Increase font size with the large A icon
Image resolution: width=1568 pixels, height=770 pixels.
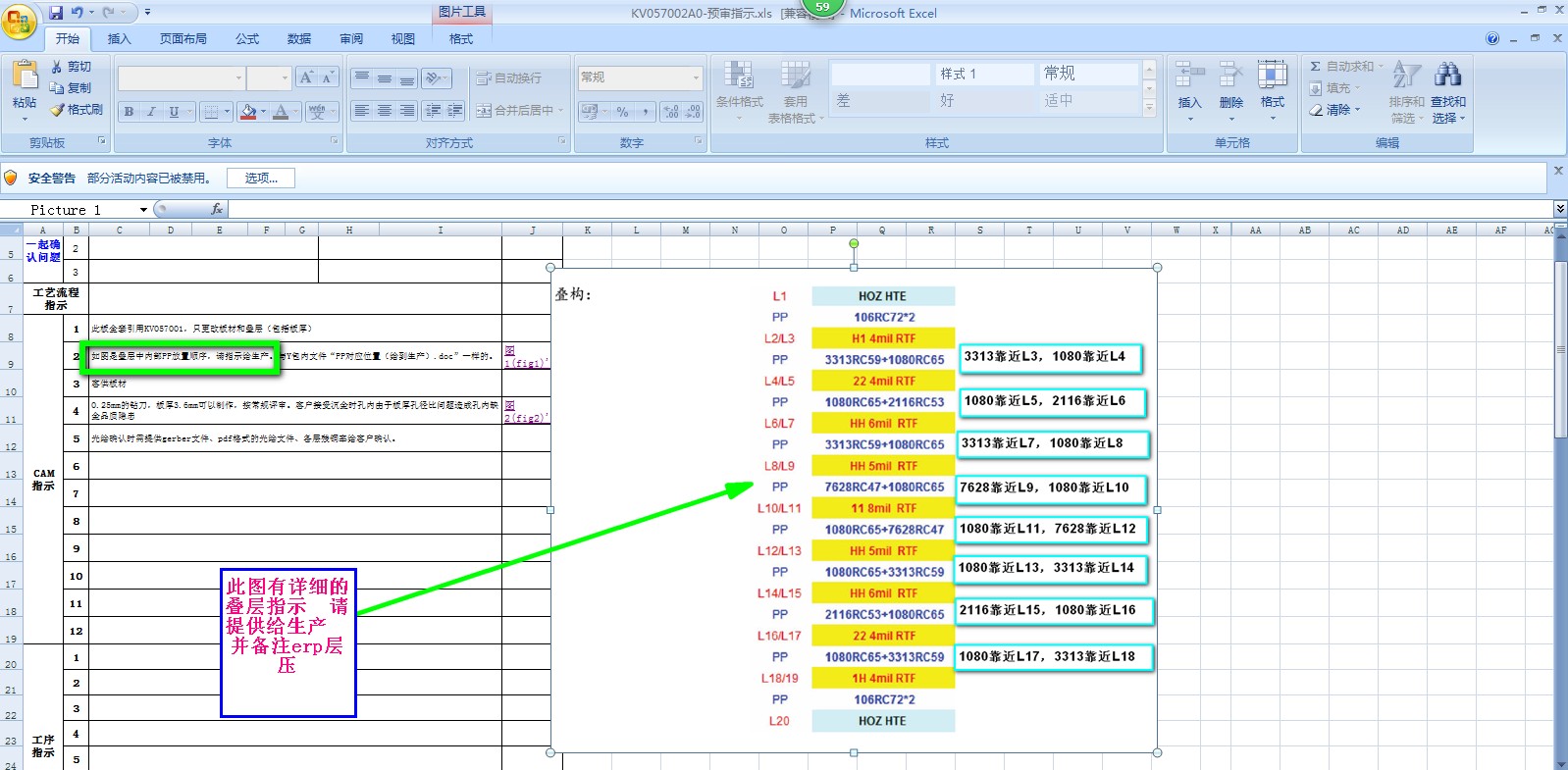(x=306, y=77)
